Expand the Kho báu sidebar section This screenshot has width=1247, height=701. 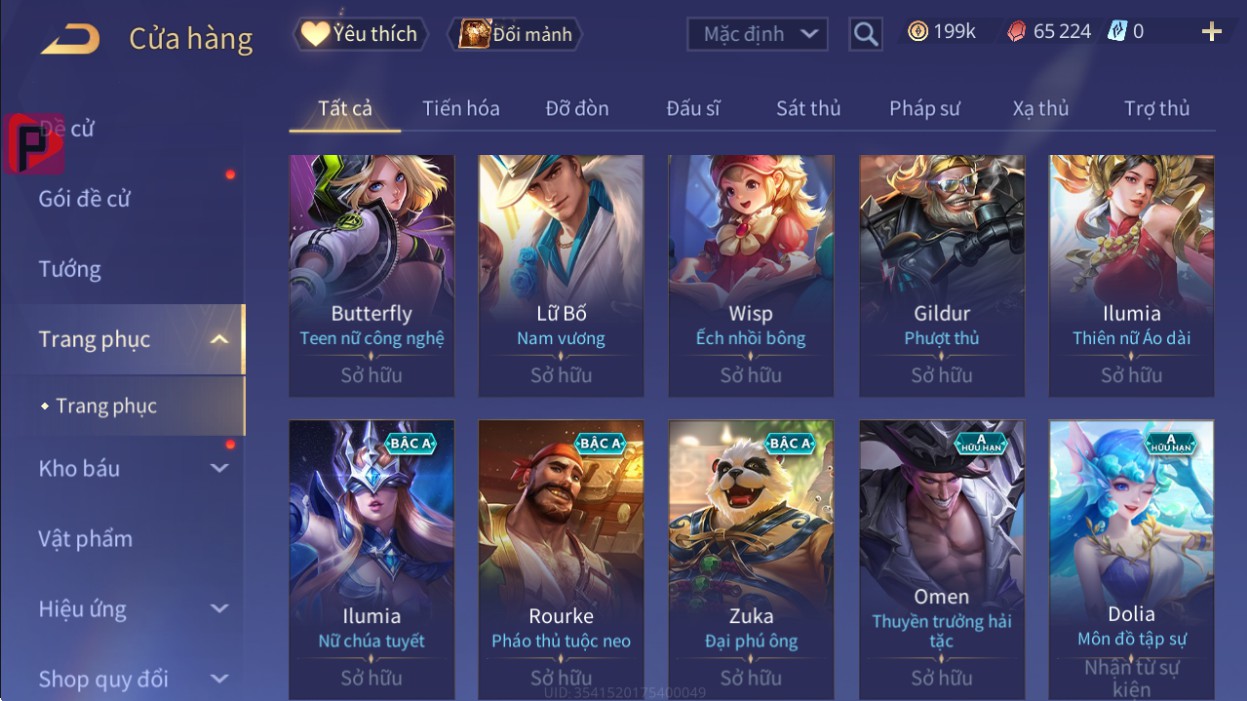[x=220, y=468]
